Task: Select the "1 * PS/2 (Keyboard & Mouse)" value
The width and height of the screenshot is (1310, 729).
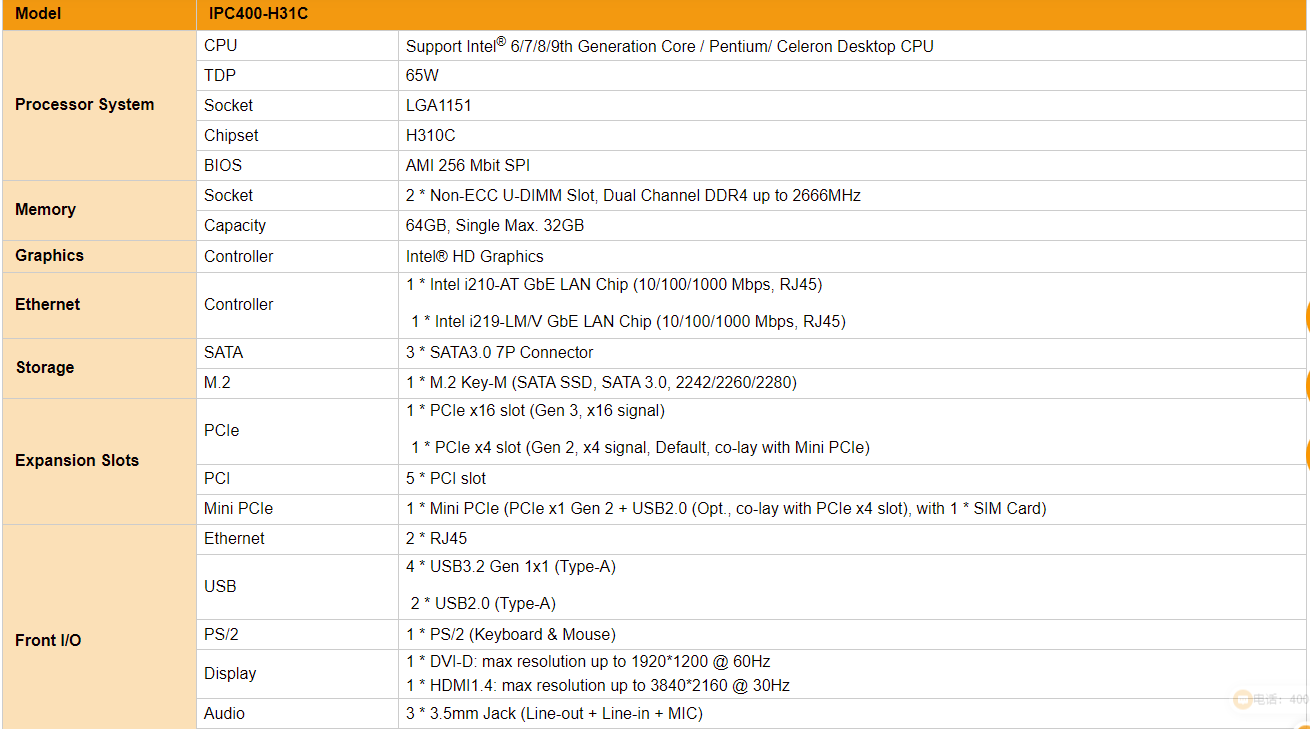Action: point(511,634)
